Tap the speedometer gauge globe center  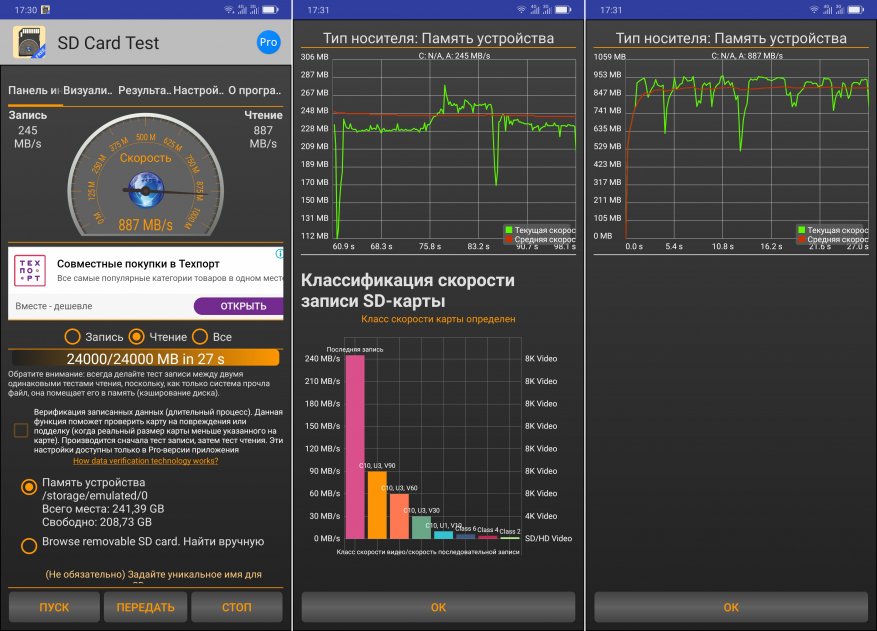145,190
